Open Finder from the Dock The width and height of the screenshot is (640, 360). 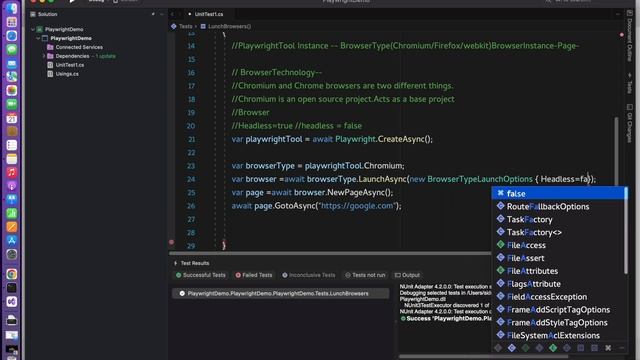pos(11,8)
